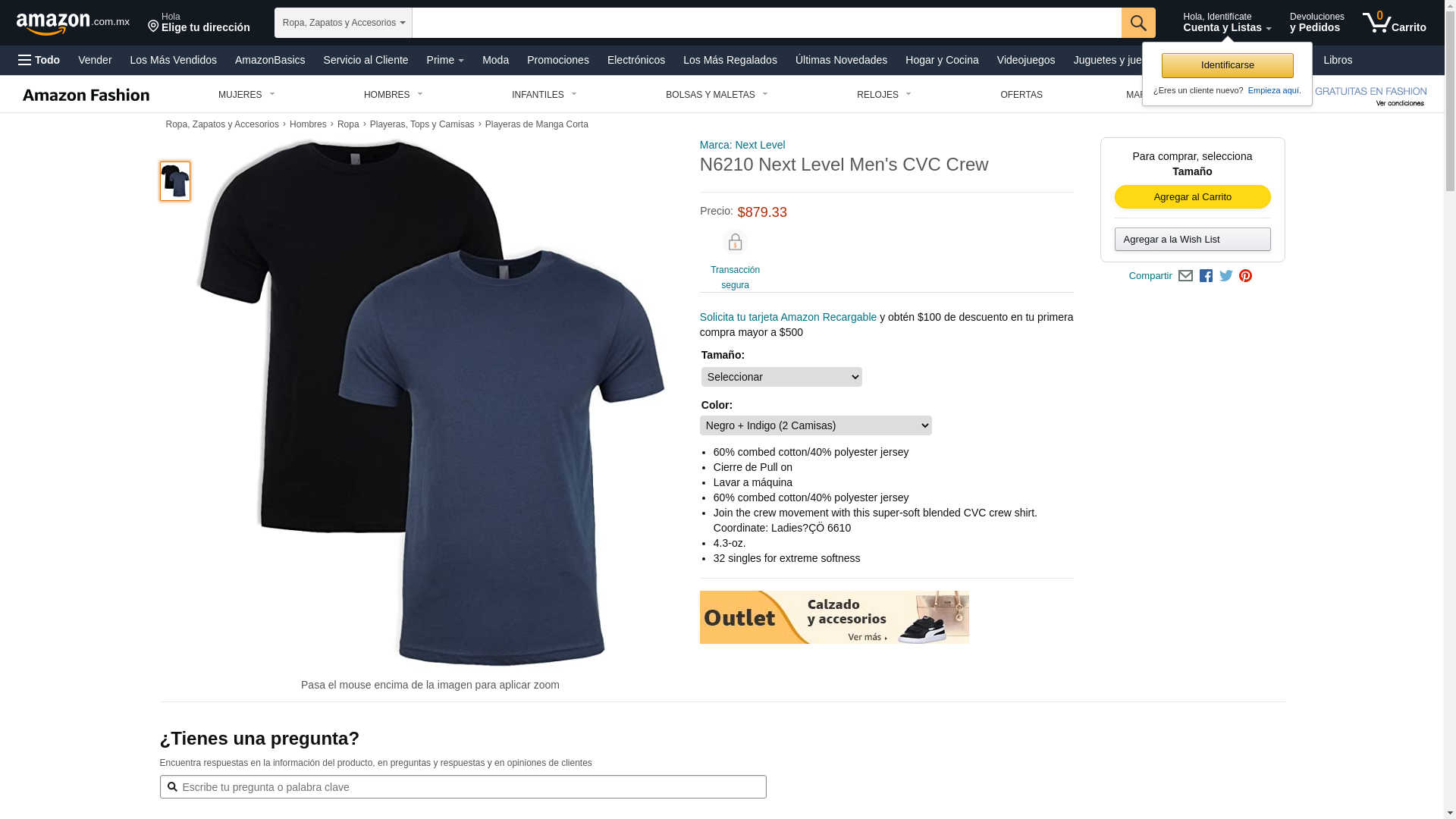
Task: Click the magnifying glass search button
Action: 1138,23
